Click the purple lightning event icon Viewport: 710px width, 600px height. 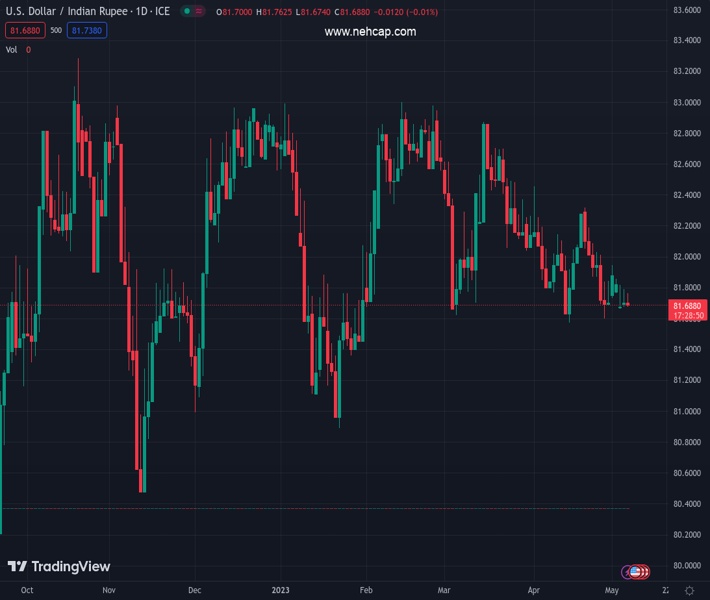click(628, 572)
